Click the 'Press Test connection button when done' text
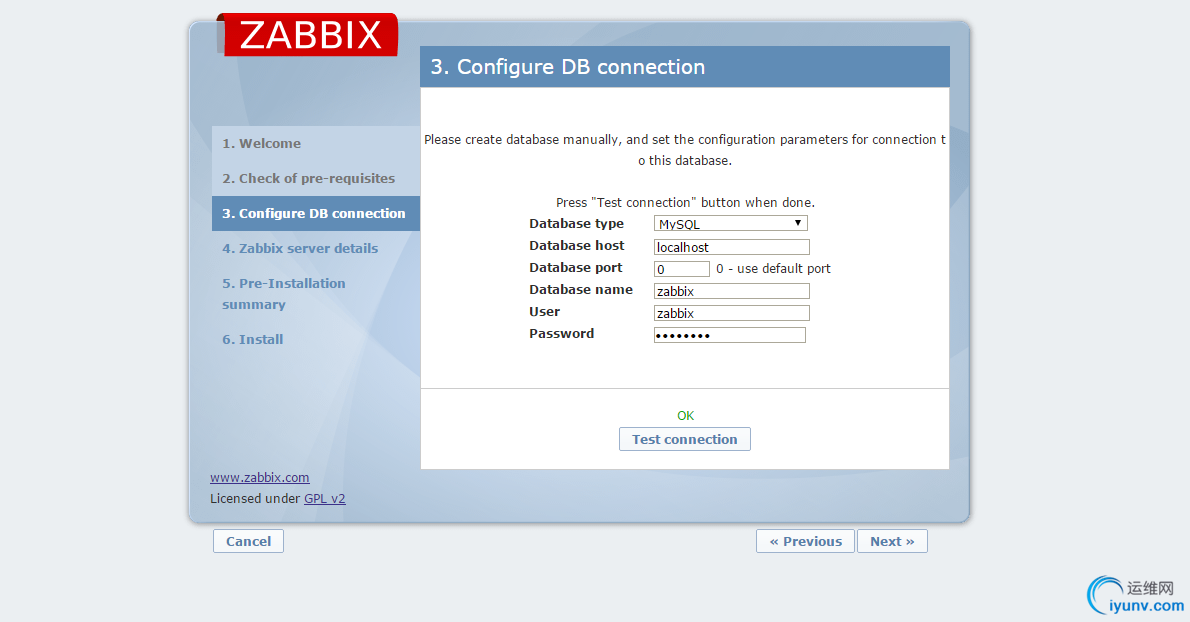1190x622 pixels. 685,203
